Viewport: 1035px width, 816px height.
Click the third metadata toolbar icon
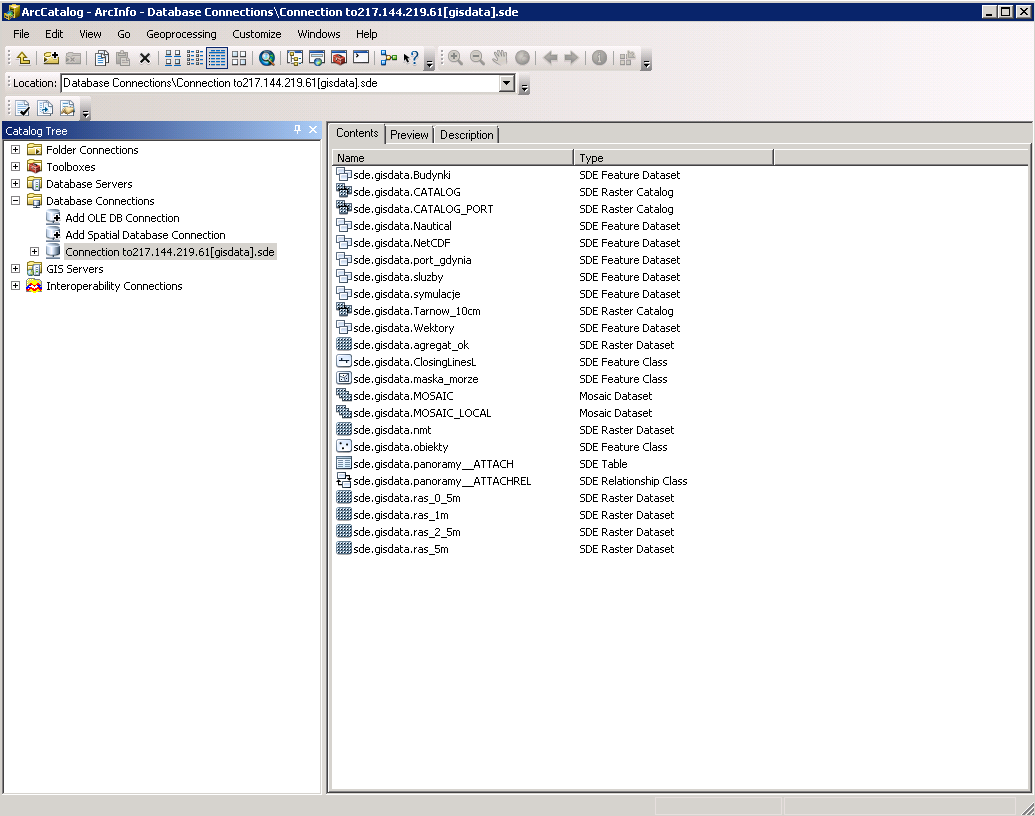(x=67, y=108)
